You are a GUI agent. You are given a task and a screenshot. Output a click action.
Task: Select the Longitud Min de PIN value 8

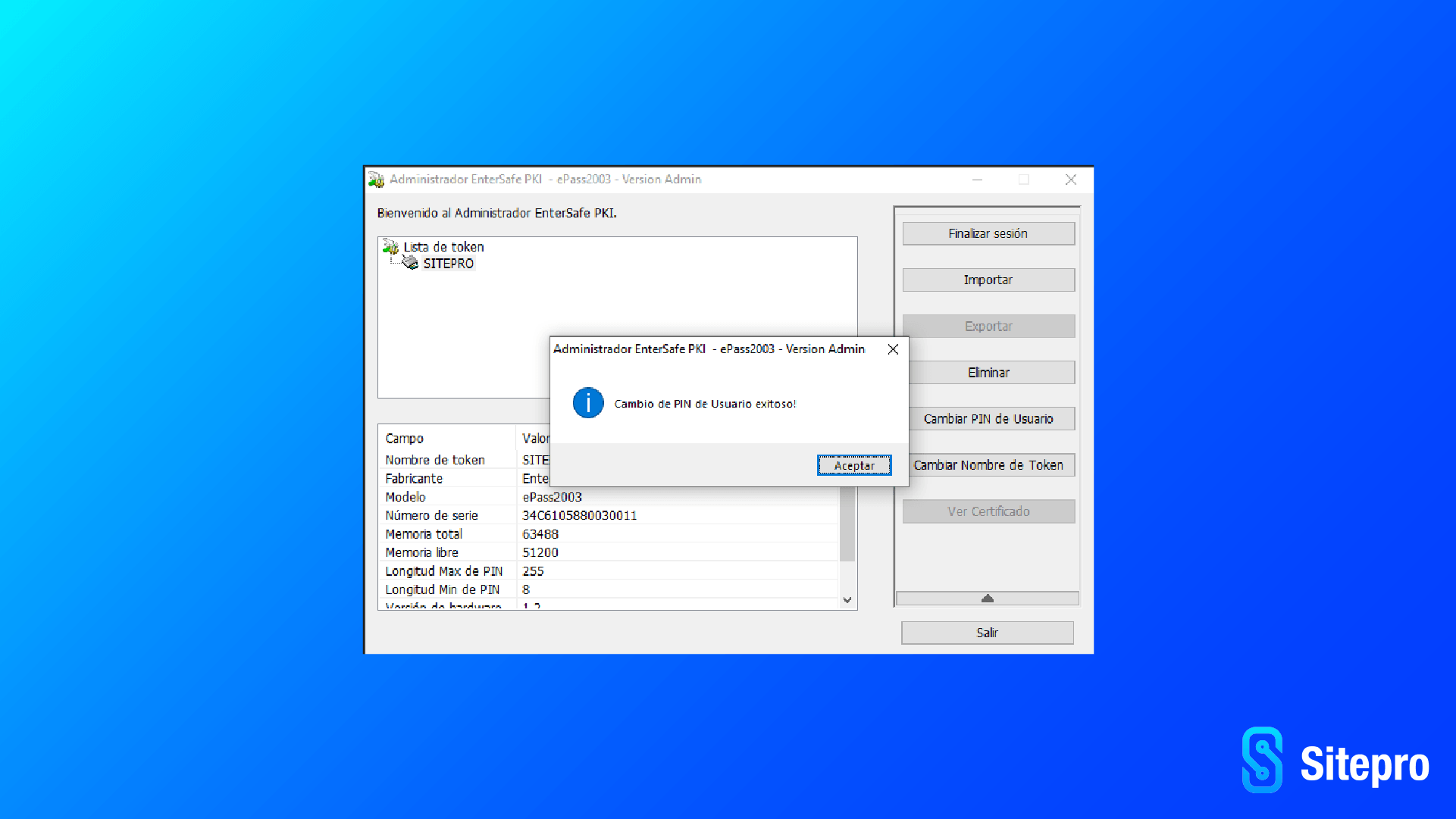click(526, 589)
